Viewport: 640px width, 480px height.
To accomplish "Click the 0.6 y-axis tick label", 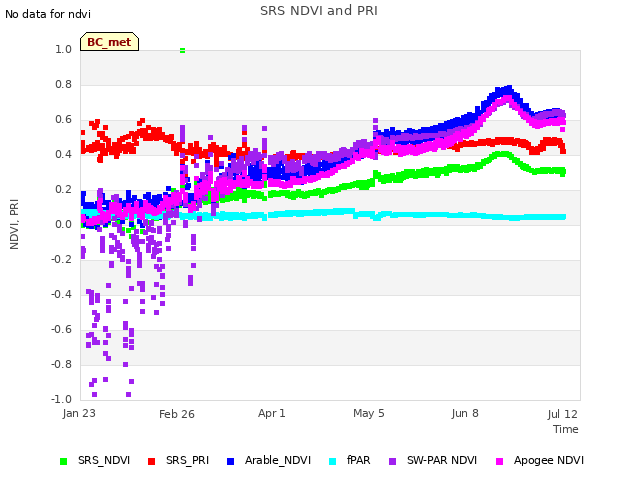I will (64, 120).
